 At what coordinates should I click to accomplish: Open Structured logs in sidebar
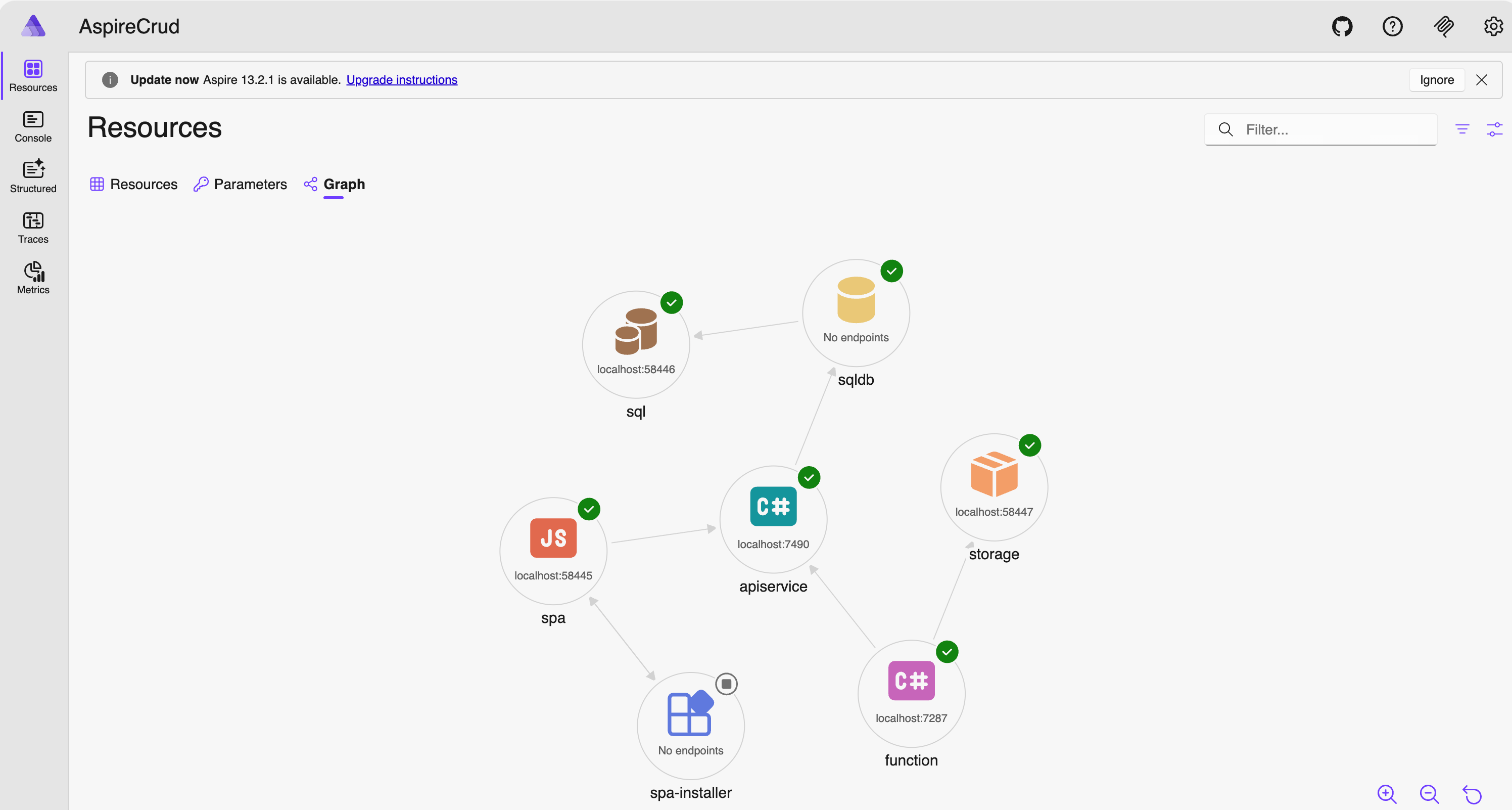(33, 176)
